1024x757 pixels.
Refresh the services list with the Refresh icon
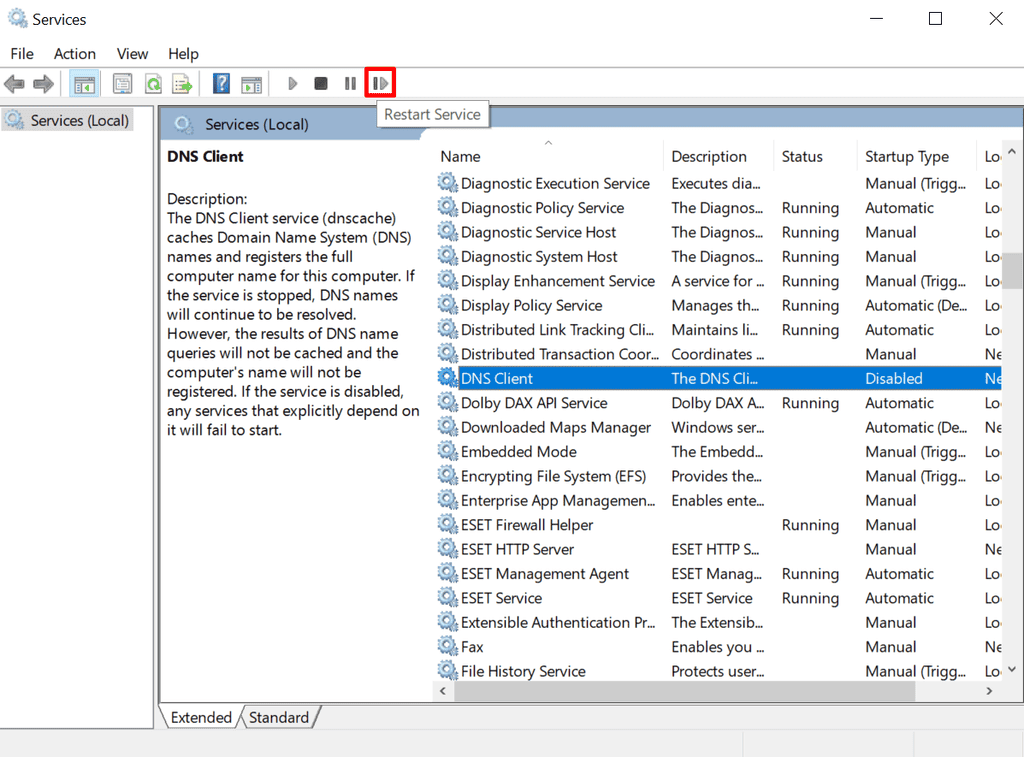pos(152,83)
